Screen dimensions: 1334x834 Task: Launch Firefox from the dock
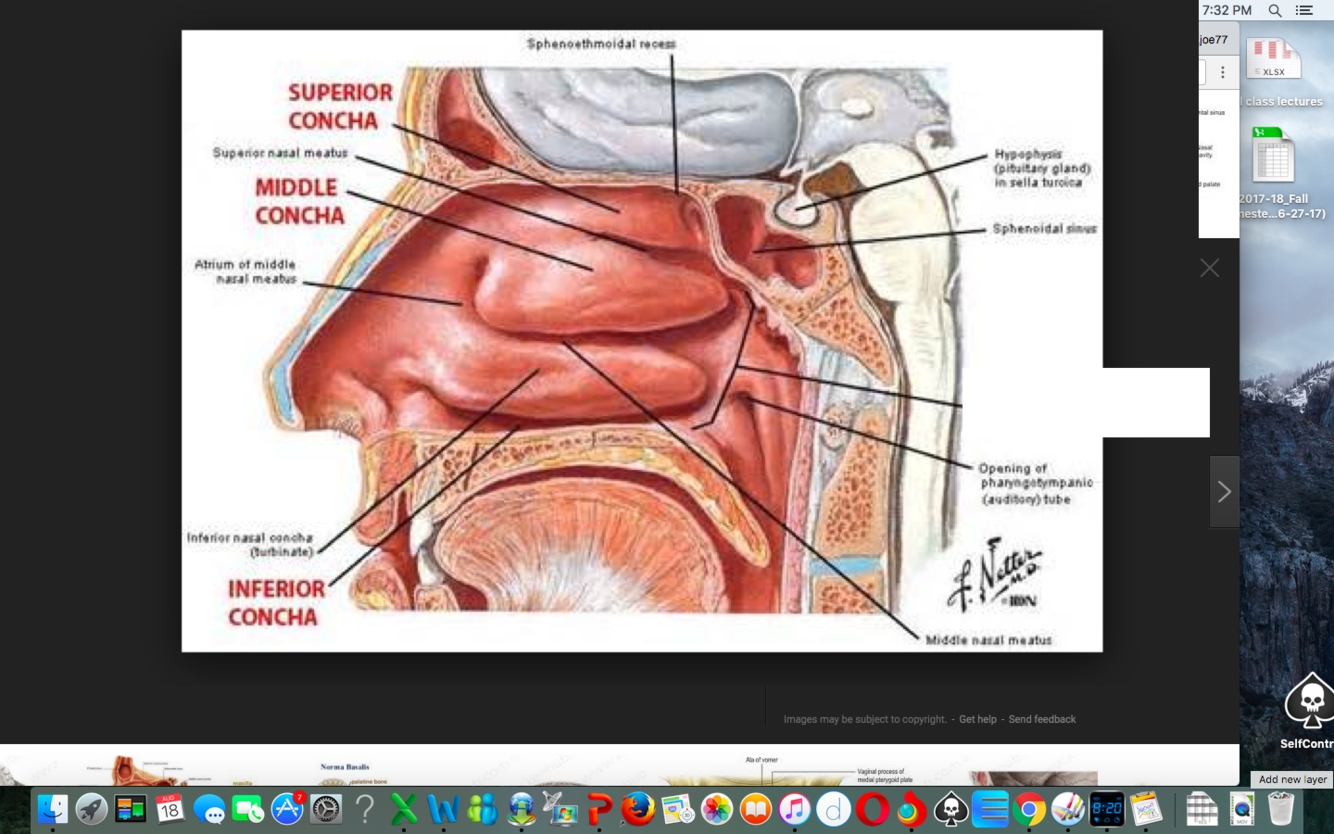click(638, 808)
